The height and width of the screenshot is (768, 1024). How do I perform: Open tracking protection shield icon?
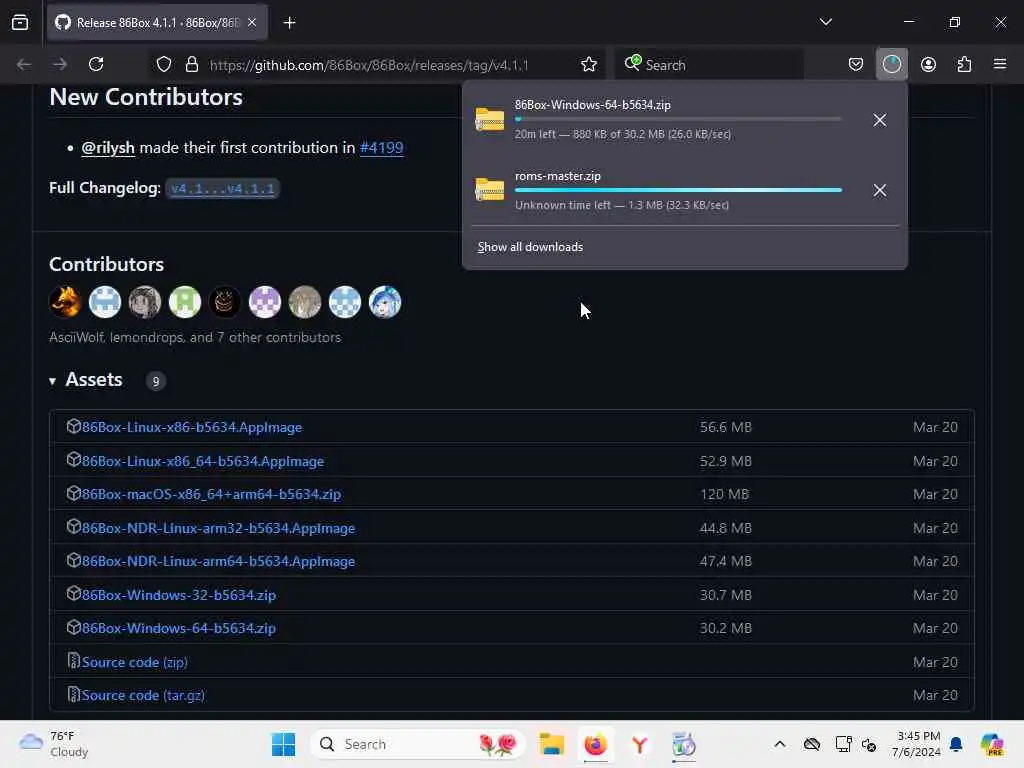click(164, 65)
